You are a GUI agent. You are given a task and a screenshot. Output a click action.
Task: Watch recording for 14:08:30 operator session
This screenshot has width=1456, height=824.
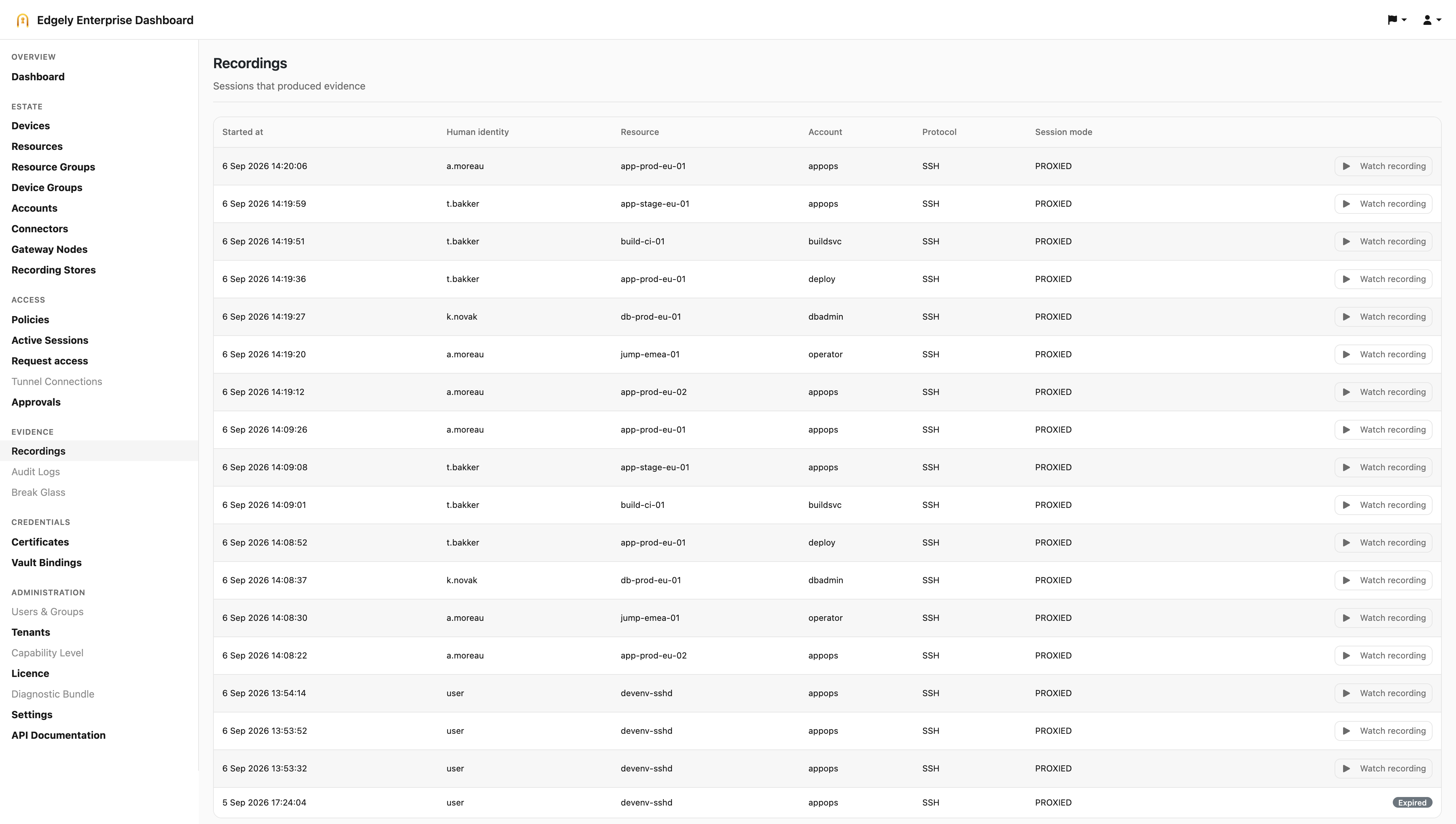tap(1383, 618)
